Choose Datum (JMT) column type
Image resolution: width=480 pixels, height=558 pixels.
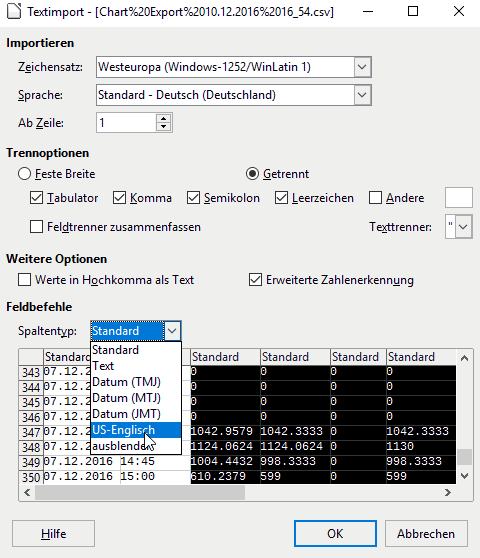[x=136, y=414]
